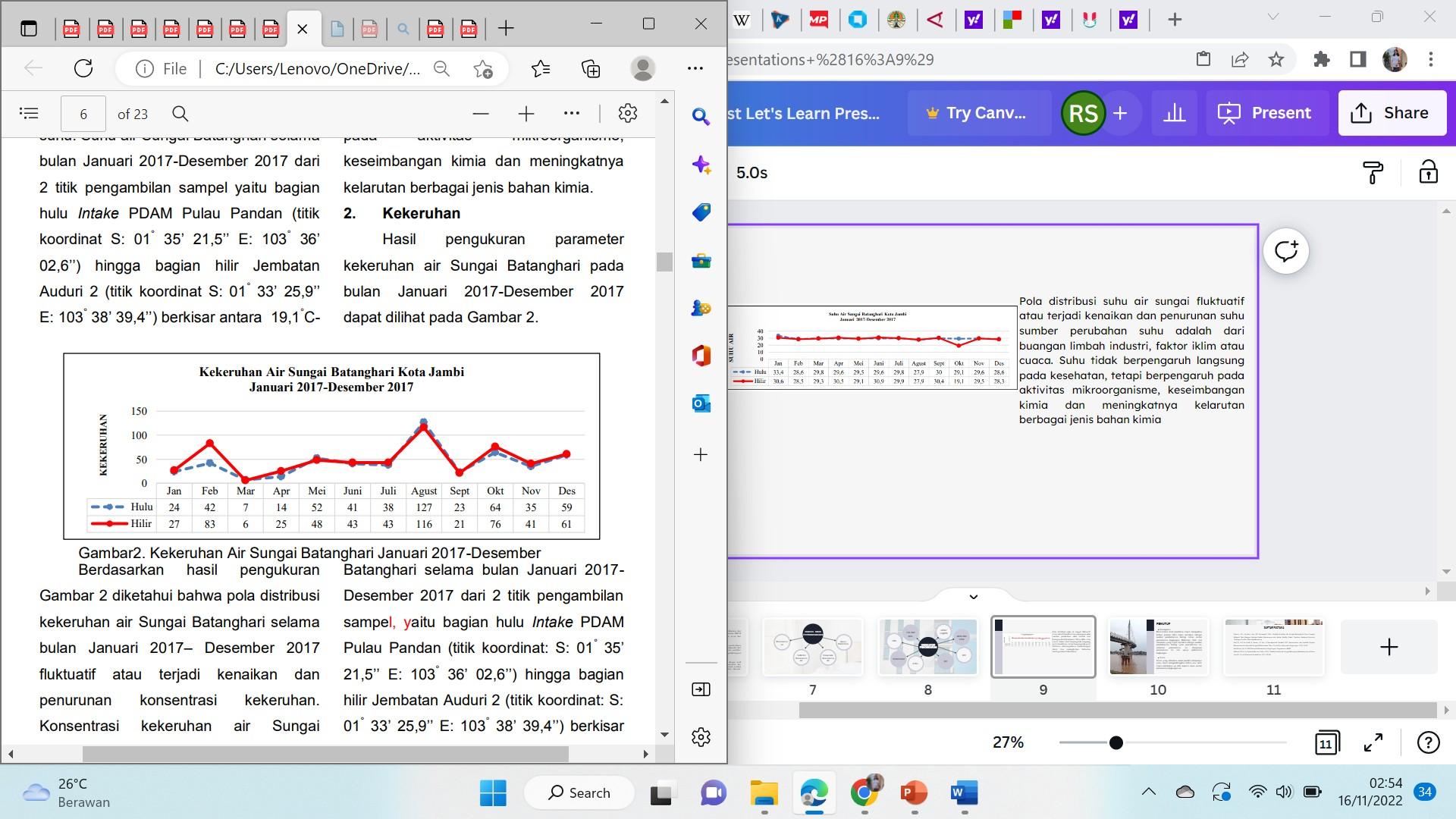Adjust the Canva zoom slider handle
1456x819 pixels.
point(1116,742)
